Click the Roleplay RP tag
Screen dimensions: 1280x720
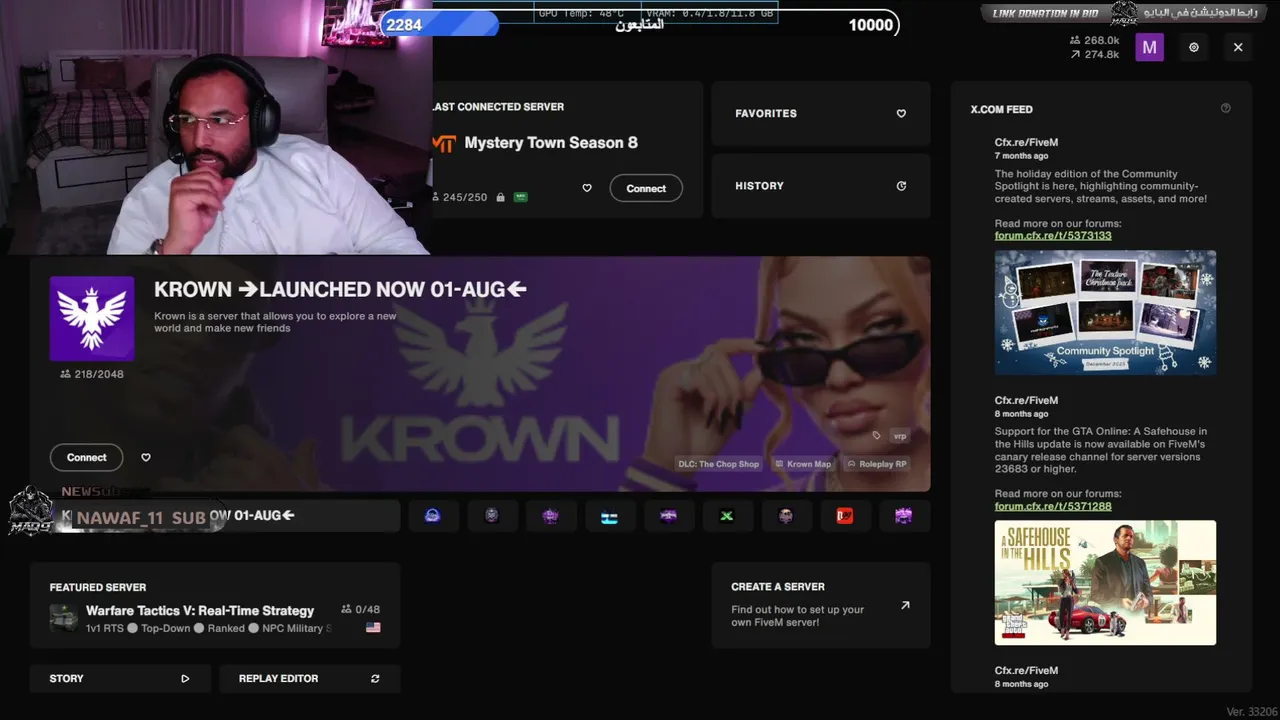(876, 464)
